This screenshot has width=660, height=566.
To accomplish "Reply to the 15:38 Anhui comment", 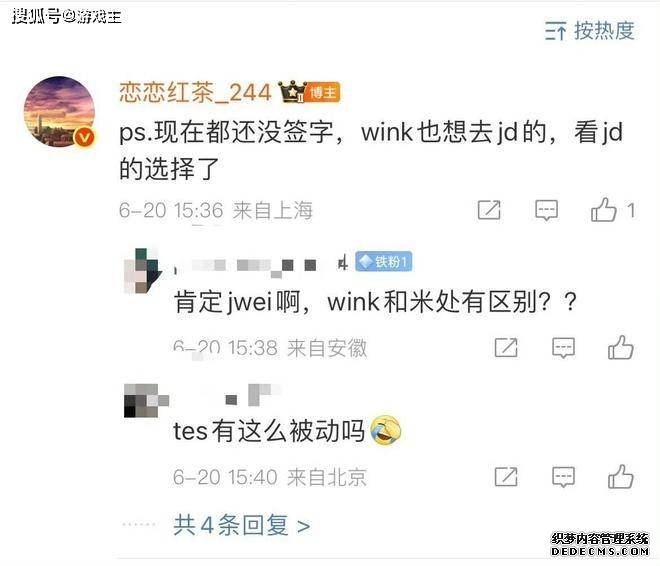I will pos(563,348).
